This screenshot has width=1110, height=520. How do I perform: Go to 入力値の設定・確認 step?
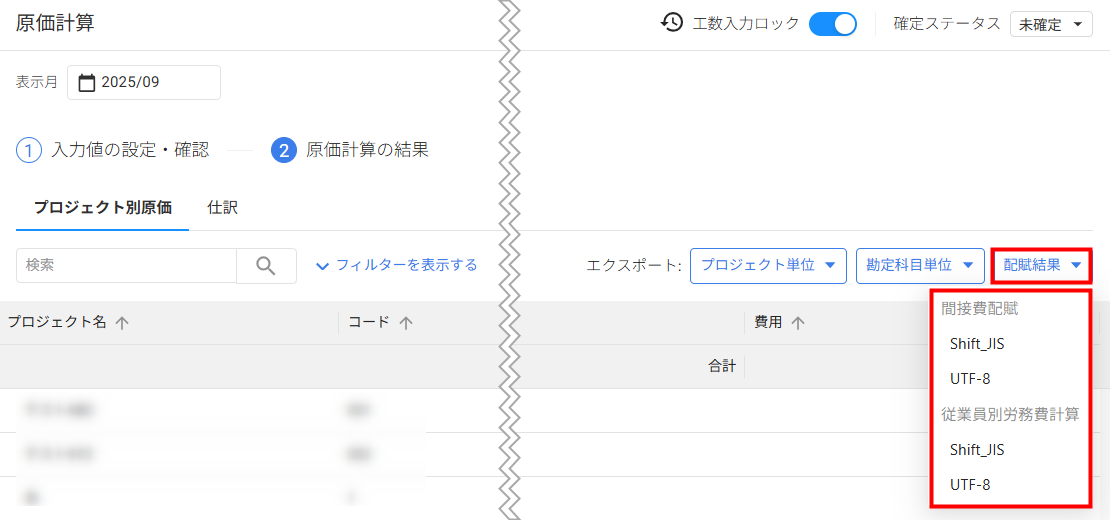[130, 151]
